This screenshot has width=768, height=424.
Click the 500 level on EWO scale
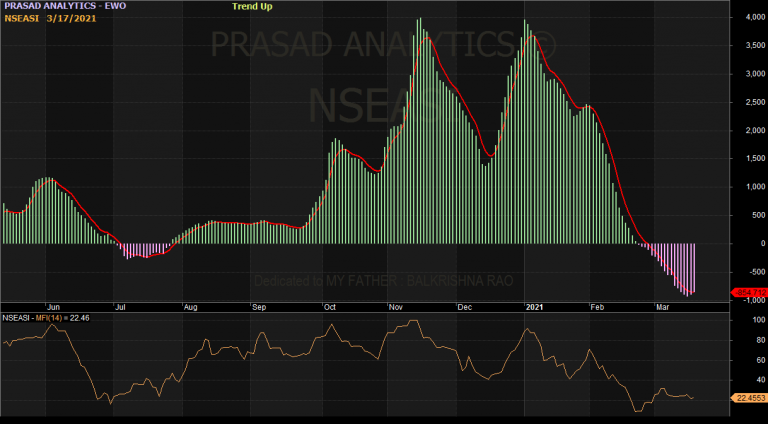point(760,215)
